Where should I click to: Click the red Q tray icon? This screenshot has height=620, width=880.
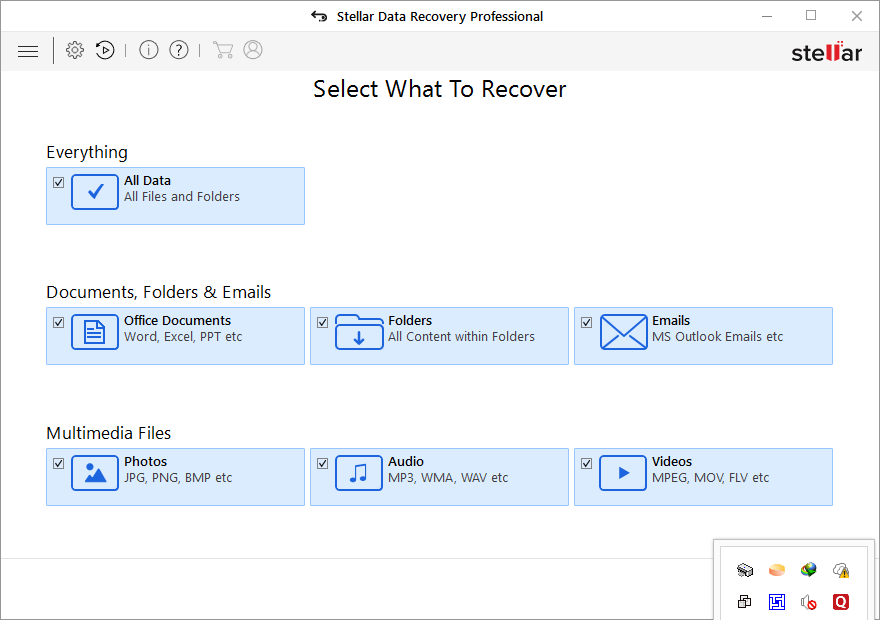pos(841,602)
